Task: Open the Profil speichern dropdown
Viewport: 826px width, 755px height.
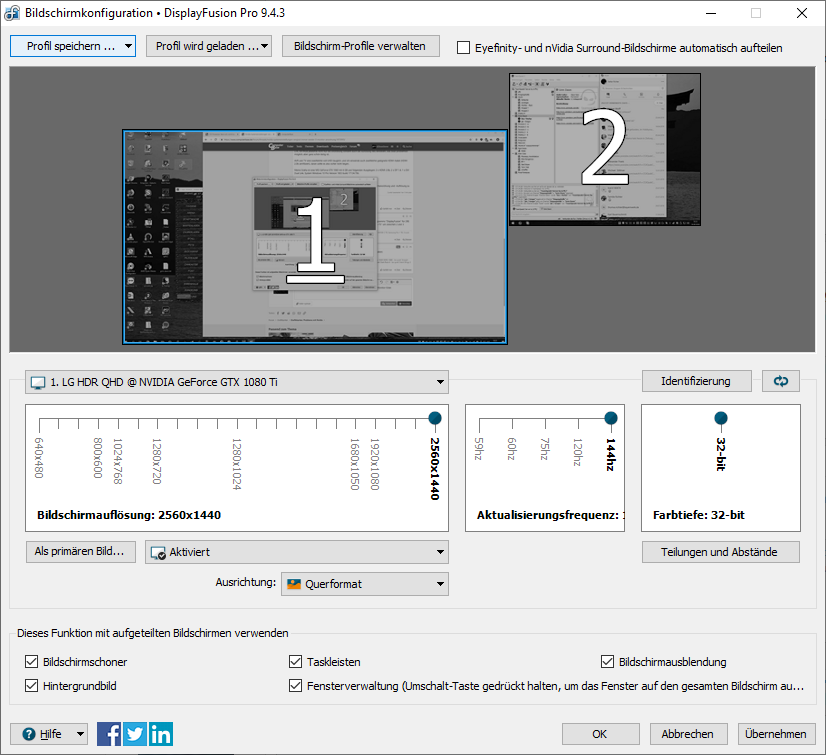Action: (73, 46)
